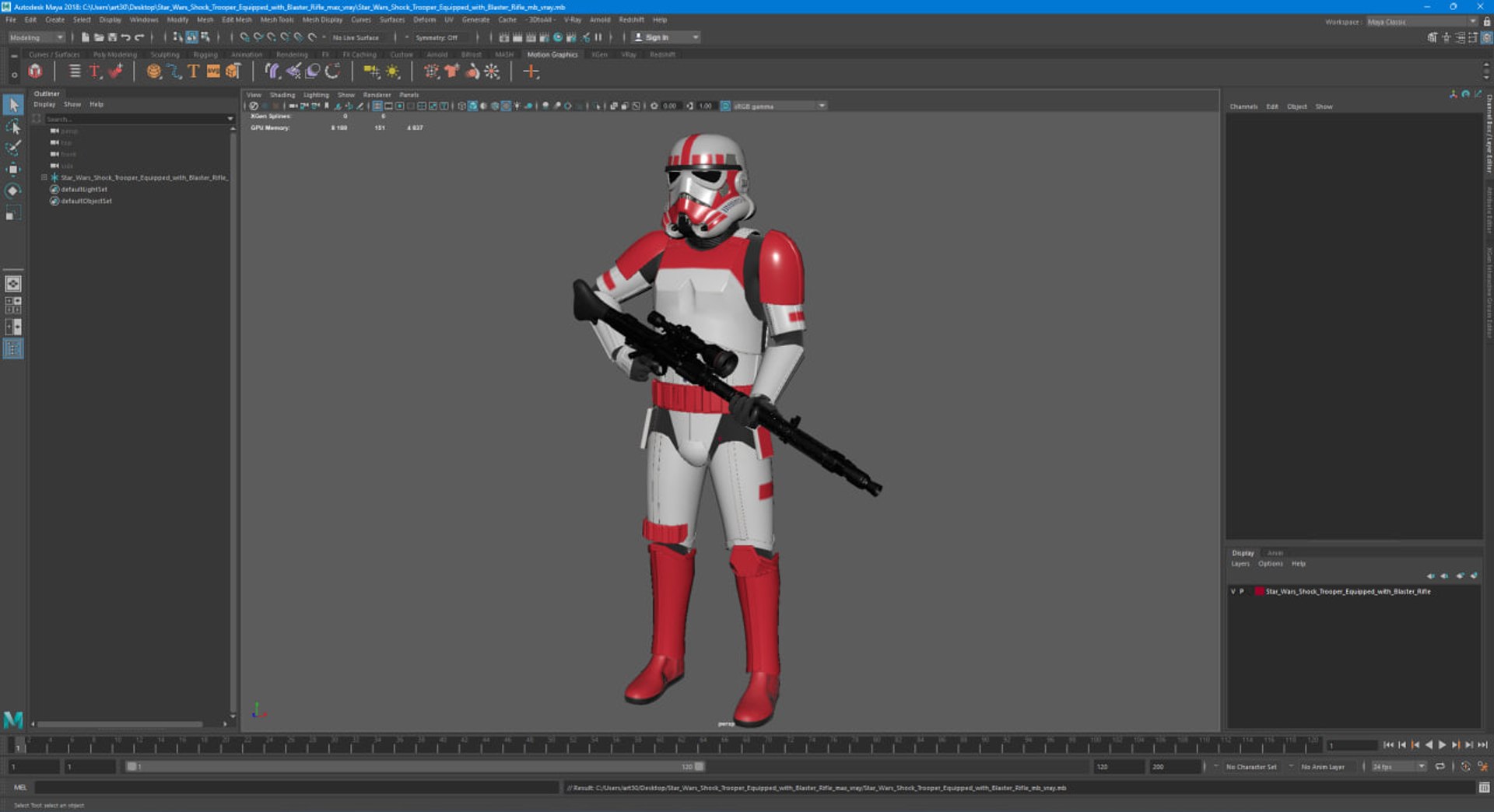Click the Outliner search field
The image size is (1494, 812).
[x=135, y=119]
